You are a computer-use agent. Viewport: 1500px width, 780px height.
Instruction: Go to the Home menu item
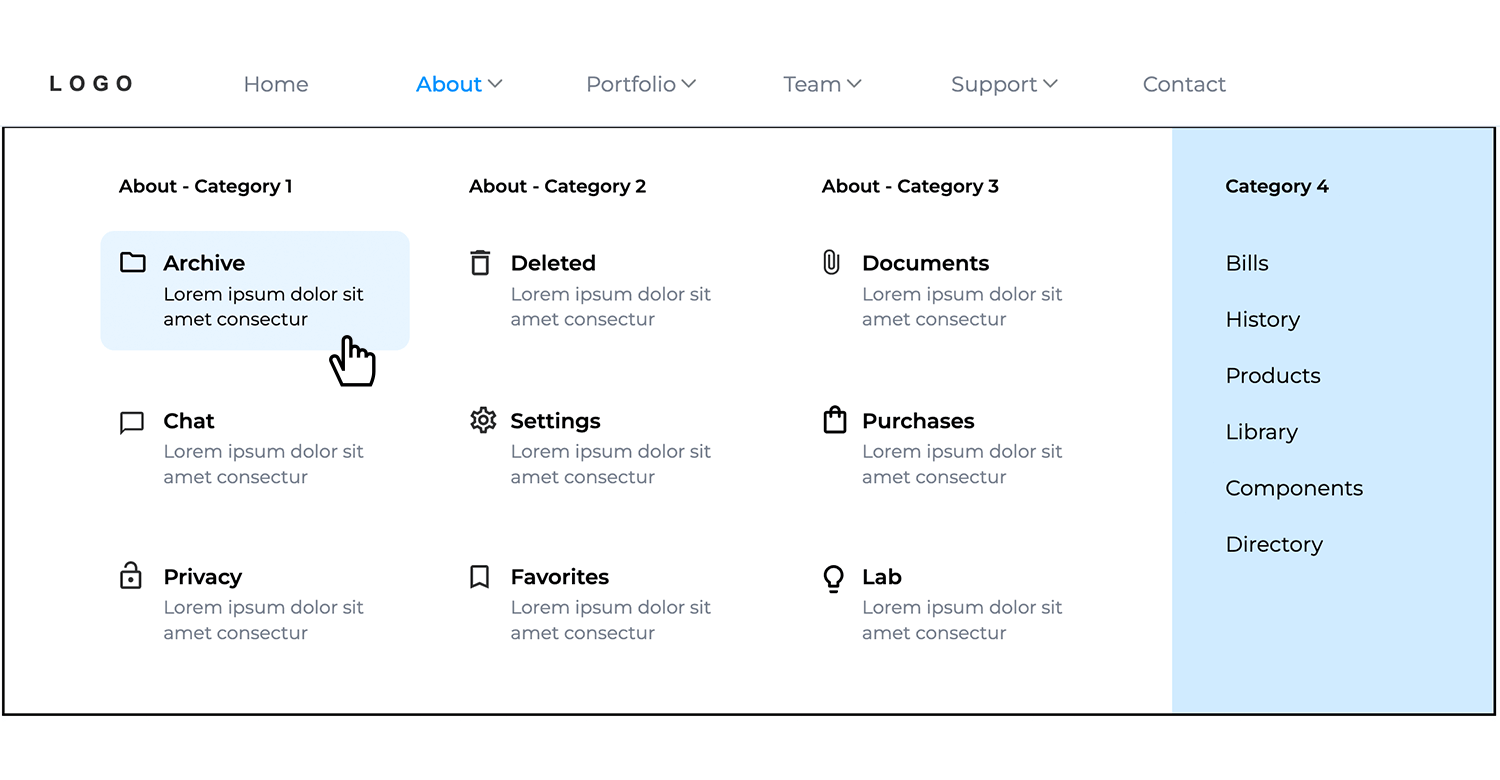pos(276,85)
